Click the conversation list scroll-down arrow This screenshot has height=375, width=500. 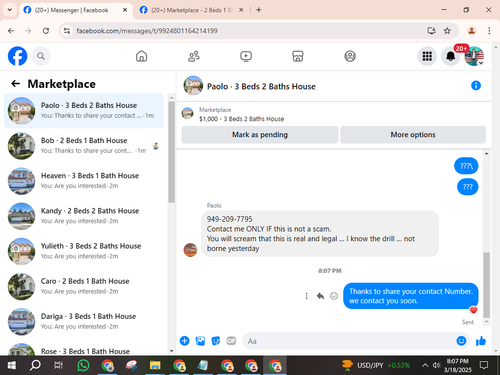[x=171, y=351]
